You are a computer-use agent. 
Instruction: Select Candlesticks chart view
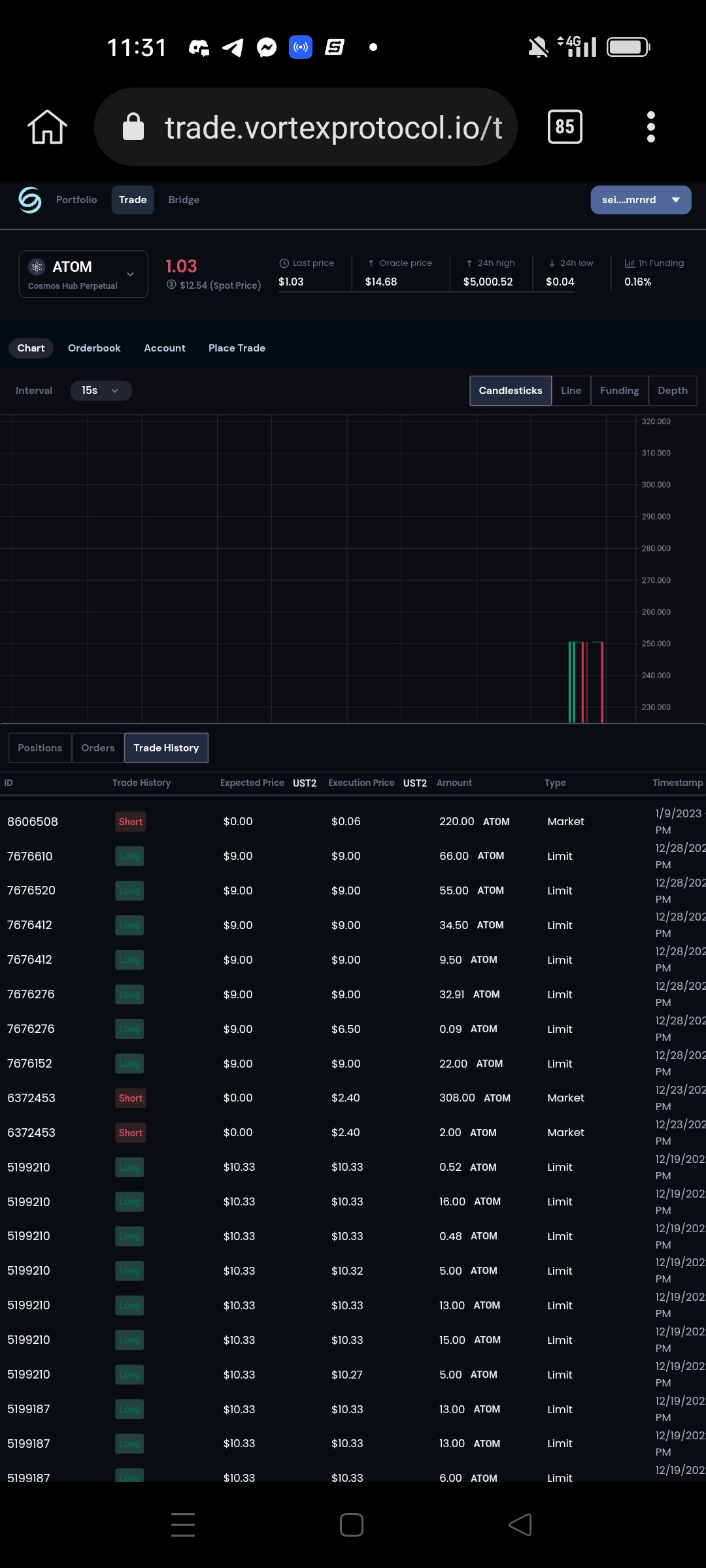(511, 391)
